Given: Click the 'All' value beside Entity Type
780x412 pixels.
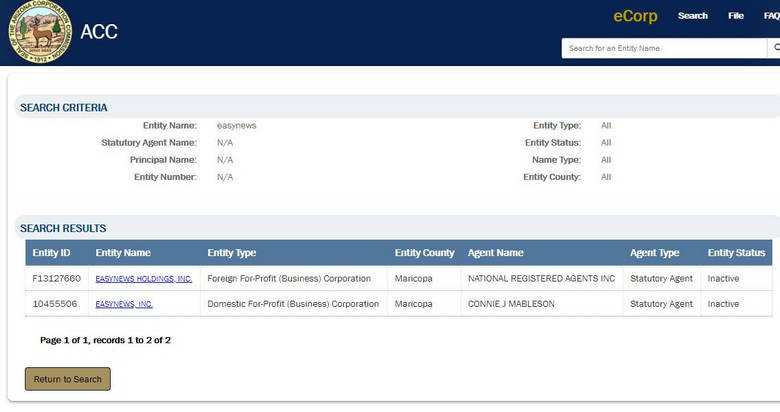Looking at the screenshot, I should (606, 126).
